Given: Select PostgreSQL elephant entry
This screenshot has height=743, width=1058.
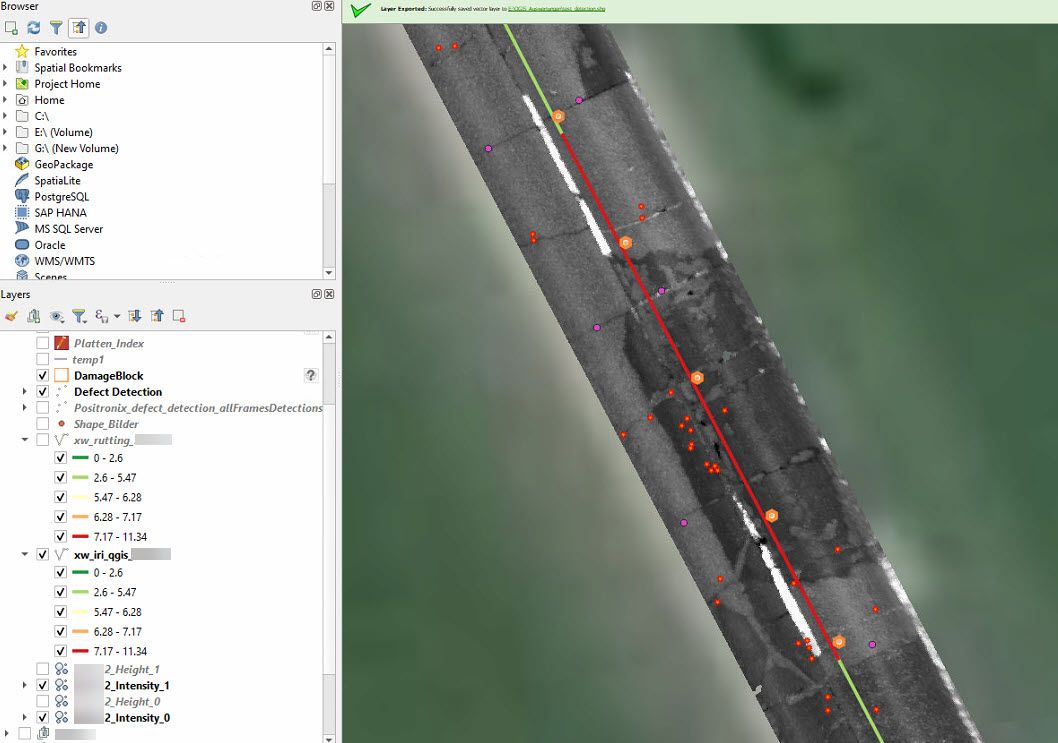Looking at the screenshot, I should pos(61,197).
